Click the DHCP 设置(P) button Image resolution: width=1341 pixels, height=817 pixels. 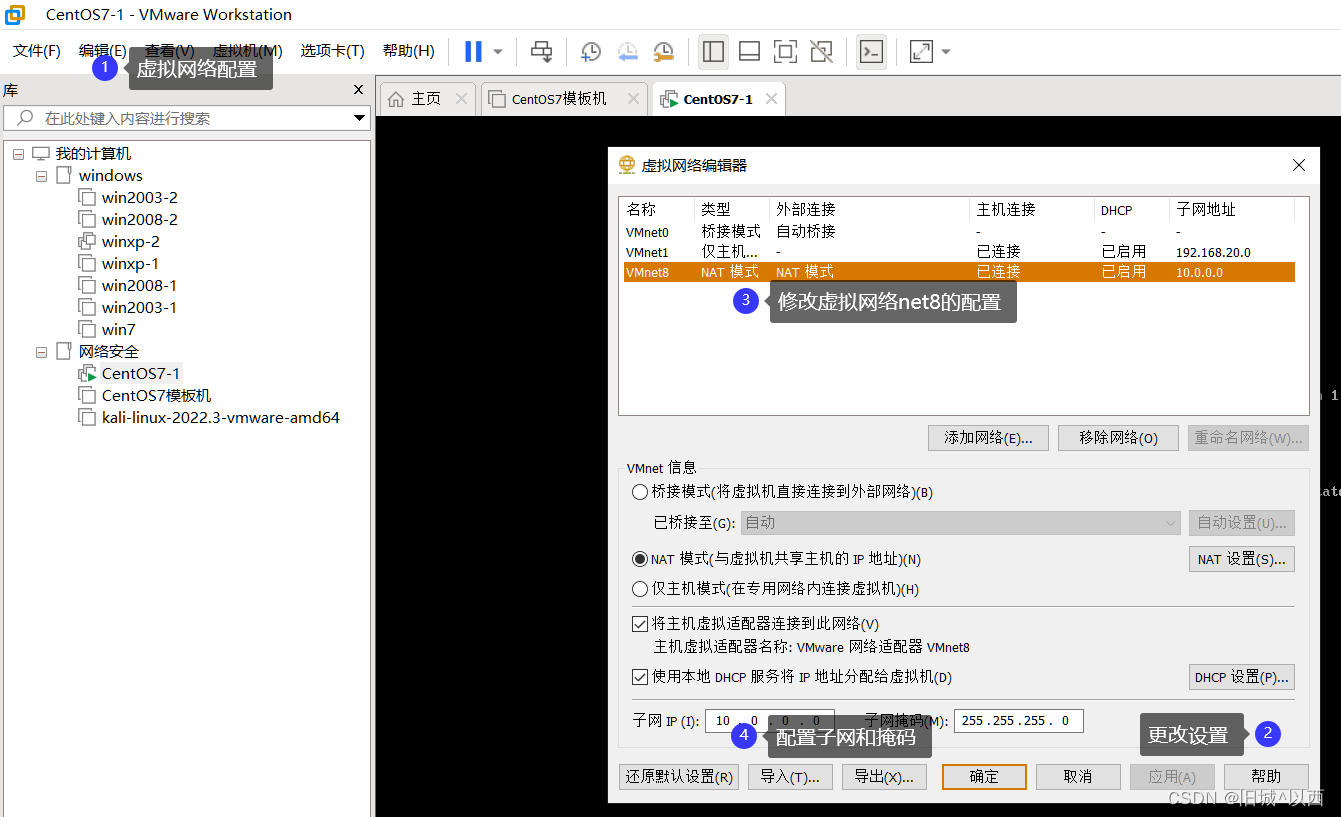click(1241, 676)
